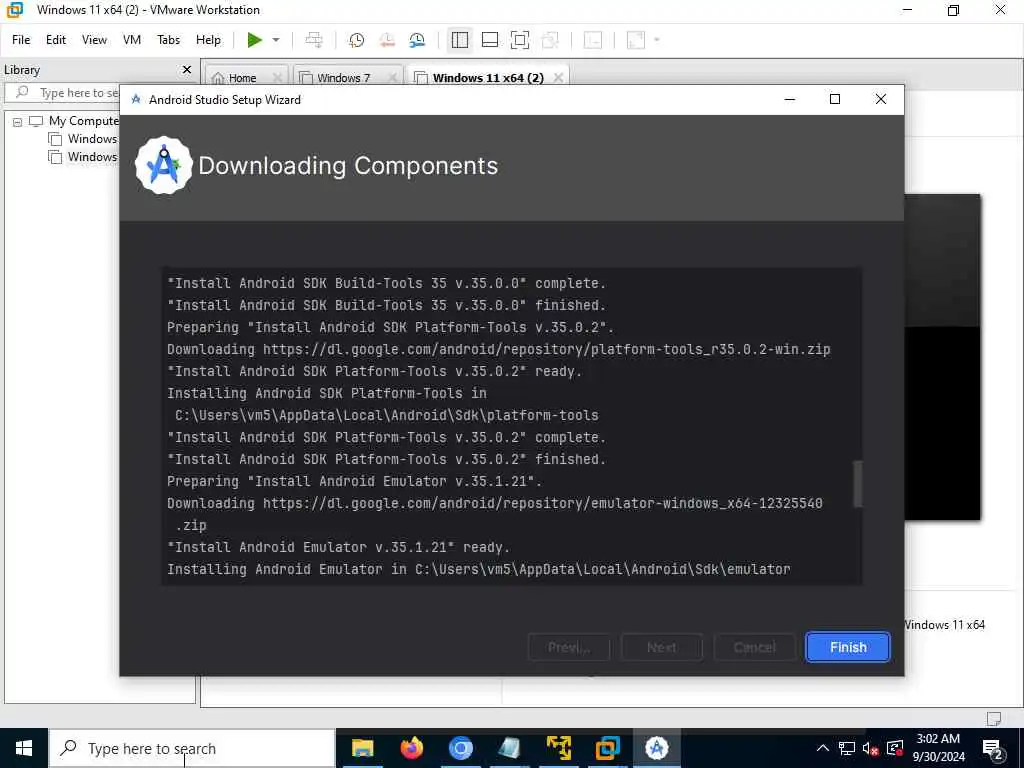This screenshot has width=1024, height=768.
Task: Click the Unity mode toolbar icon
Action: (551, 40)
